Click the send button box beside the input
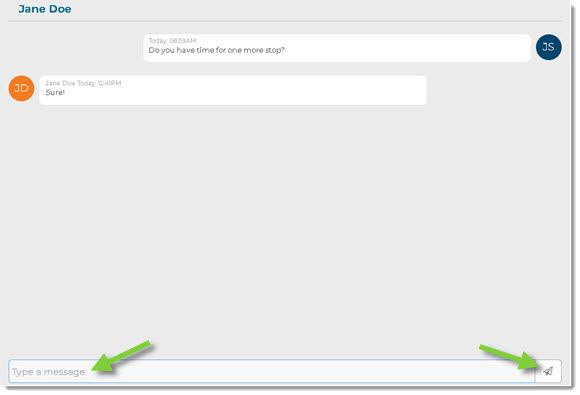 coord(548,371)
